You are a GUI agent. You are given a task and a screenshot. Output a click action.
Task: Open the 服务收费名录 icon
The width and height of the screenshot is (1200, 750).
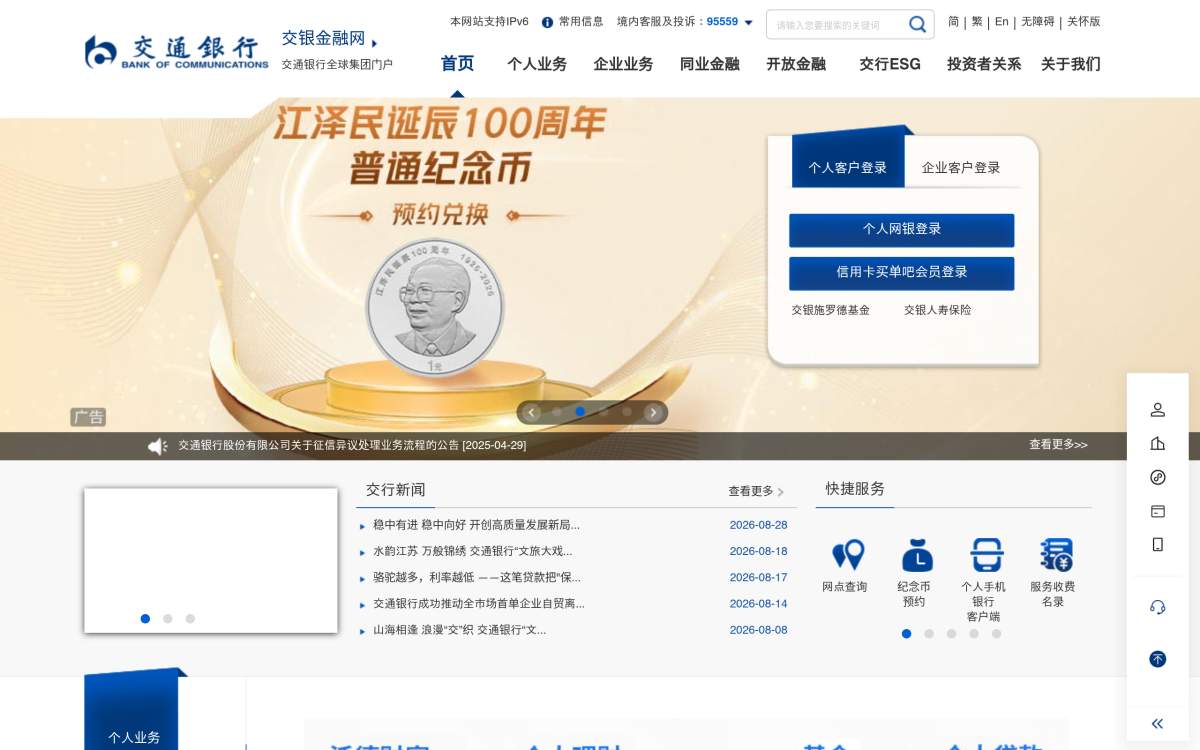[x=1055, y=555]
